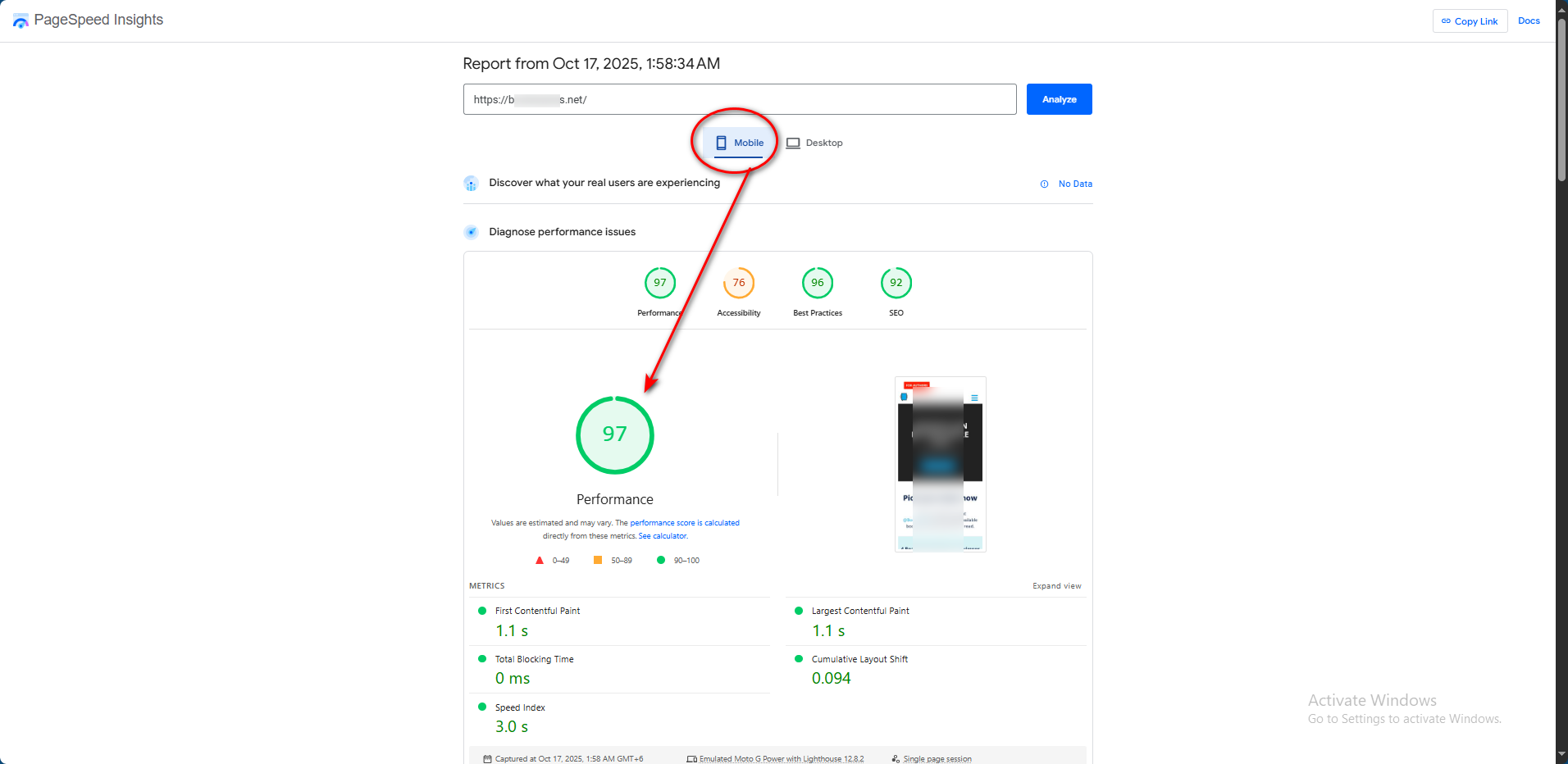Open the See calculator link

click(x=663, y=536)
